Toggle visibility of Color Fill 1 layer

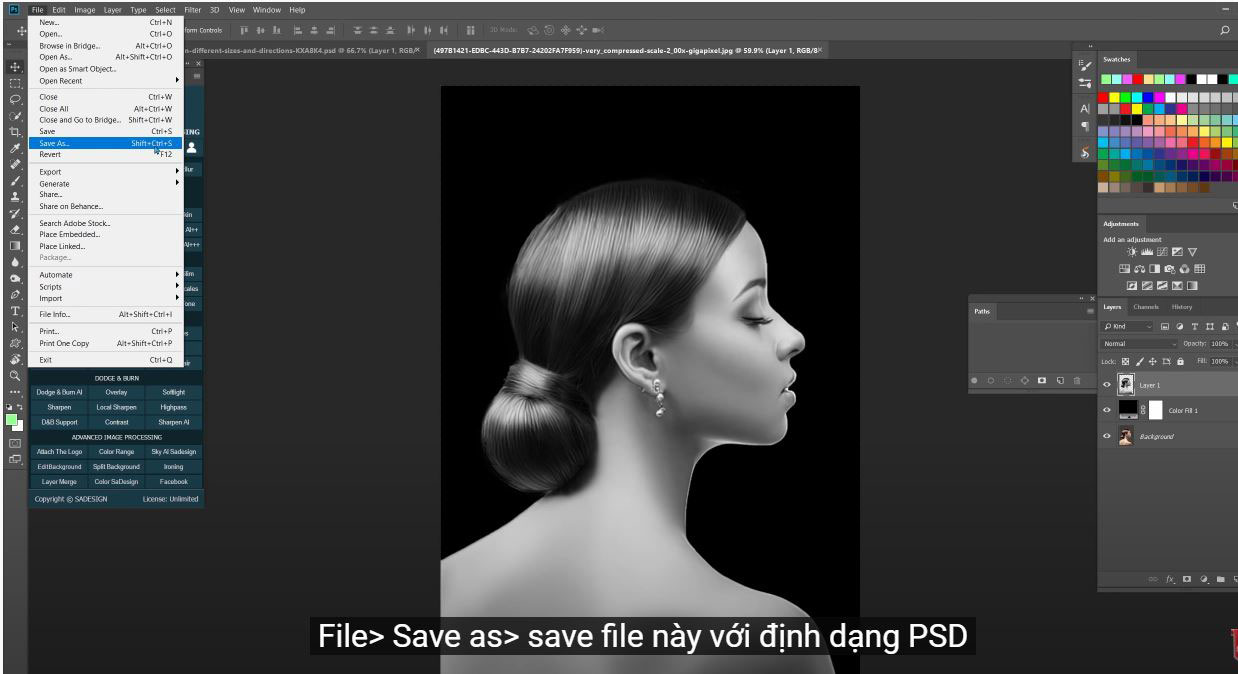pyautogui.click(x=1107, y=411)
